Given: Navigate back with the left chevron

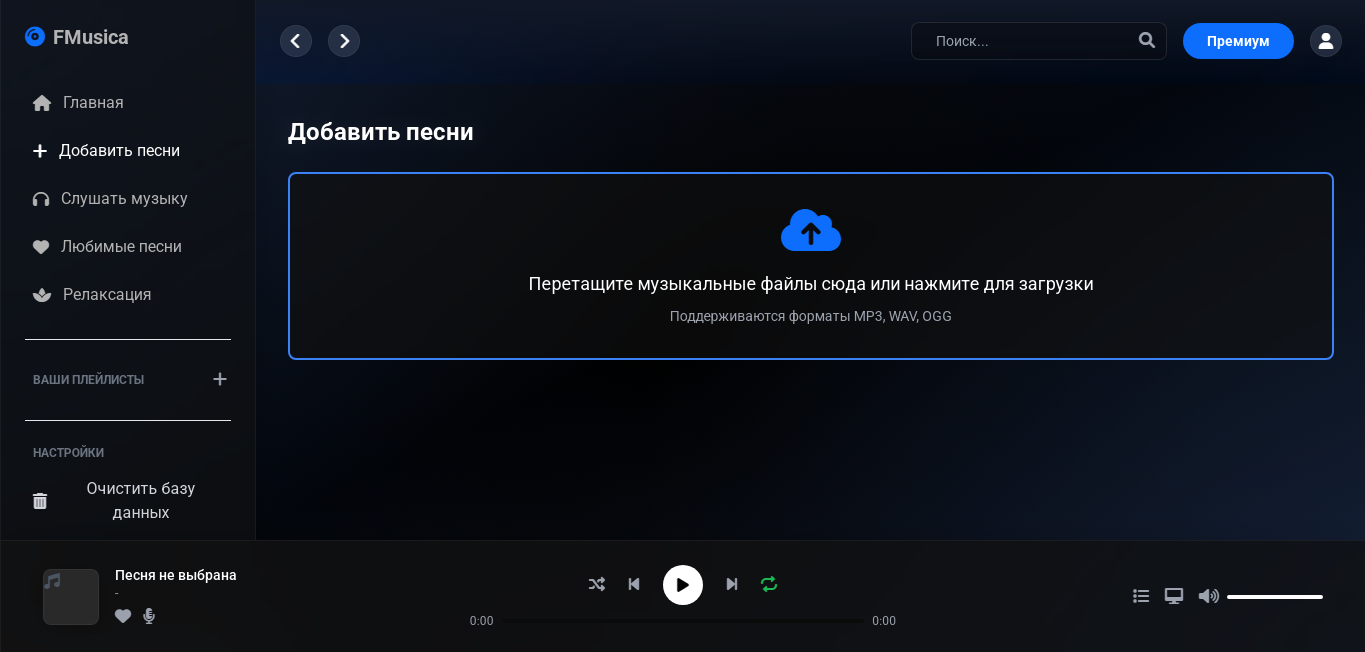Looking at the screenshot, I should [x=295, y=41].
